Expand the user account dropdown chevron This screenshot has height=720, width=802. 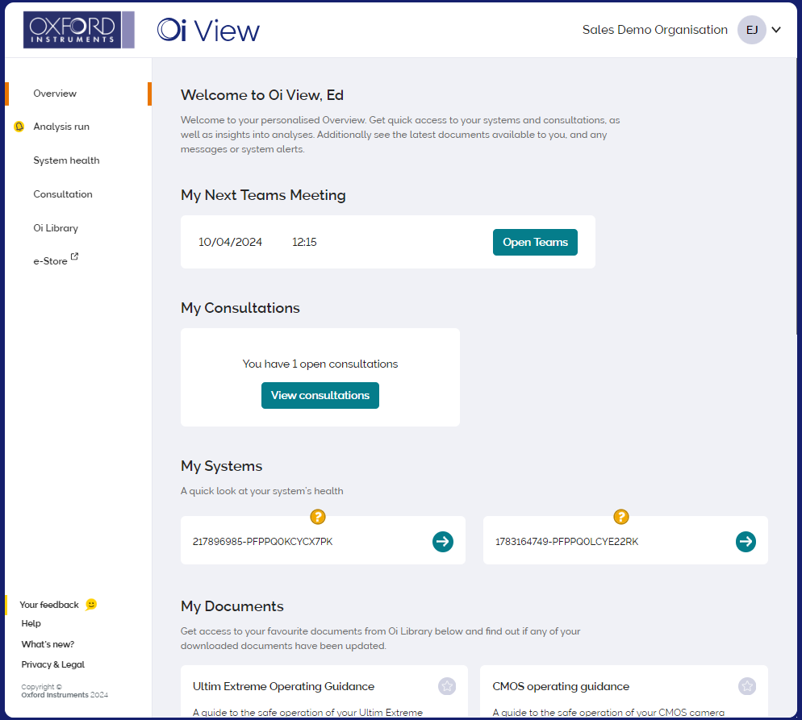point(777,30)
